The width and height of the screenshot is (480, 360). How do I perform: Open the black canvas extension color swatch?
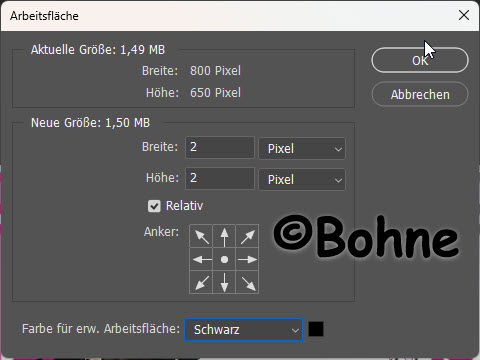pyautogui.click(x=316, y=329)
